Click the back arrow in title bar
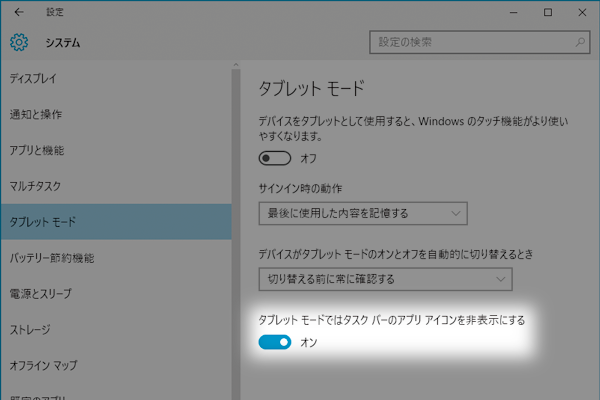Image resolution: width=600 pixels, height=400 pixels. pos(19,12)
